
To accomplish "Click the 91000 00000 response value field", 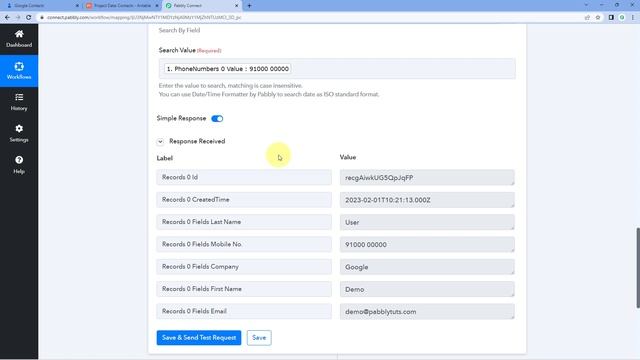I will 427,244.
